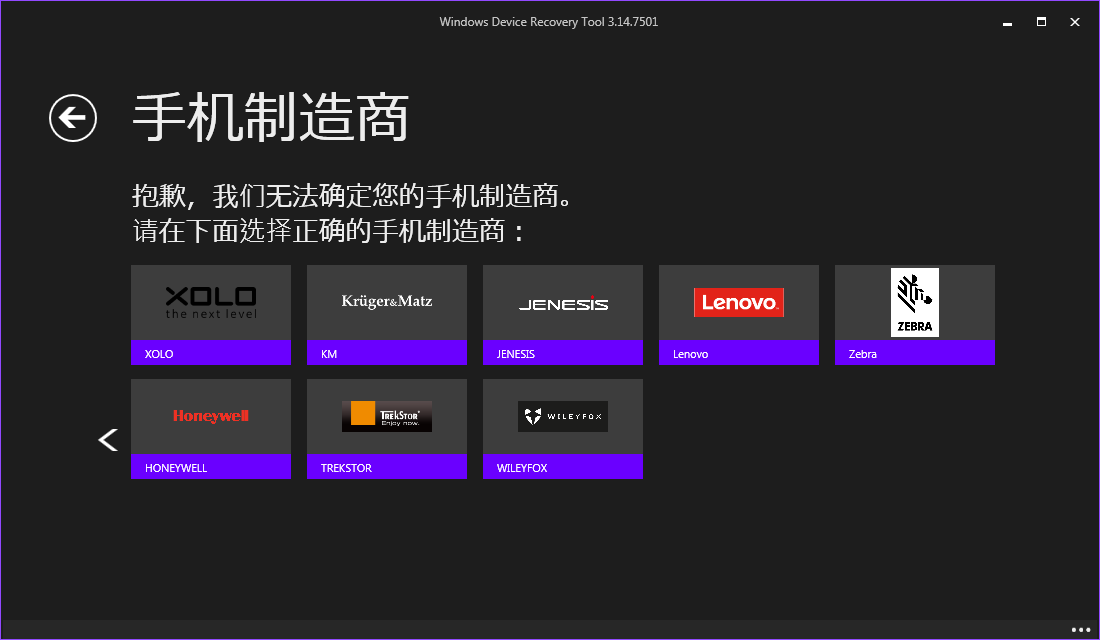Select the red Honeywell logo
This screenshot has width=1100, height=640.
[x=211, y=416]
